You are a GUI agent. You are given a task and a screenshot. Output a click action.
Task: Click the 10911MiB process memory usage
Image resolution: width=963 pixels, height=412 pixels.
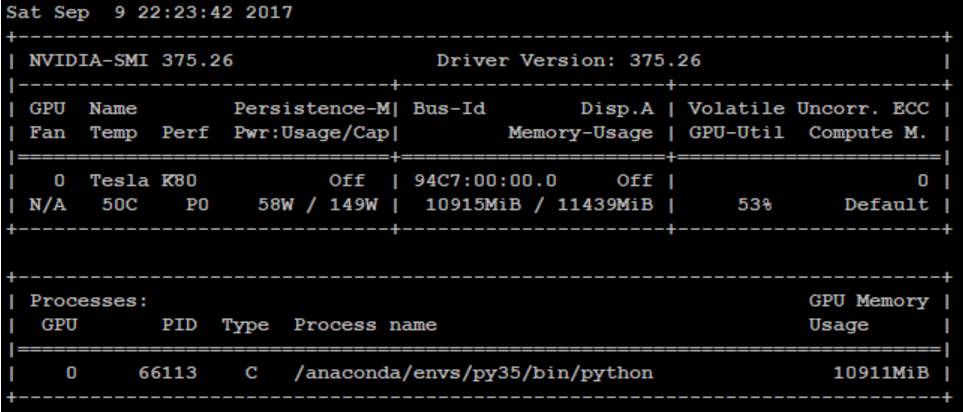(880, 373)
